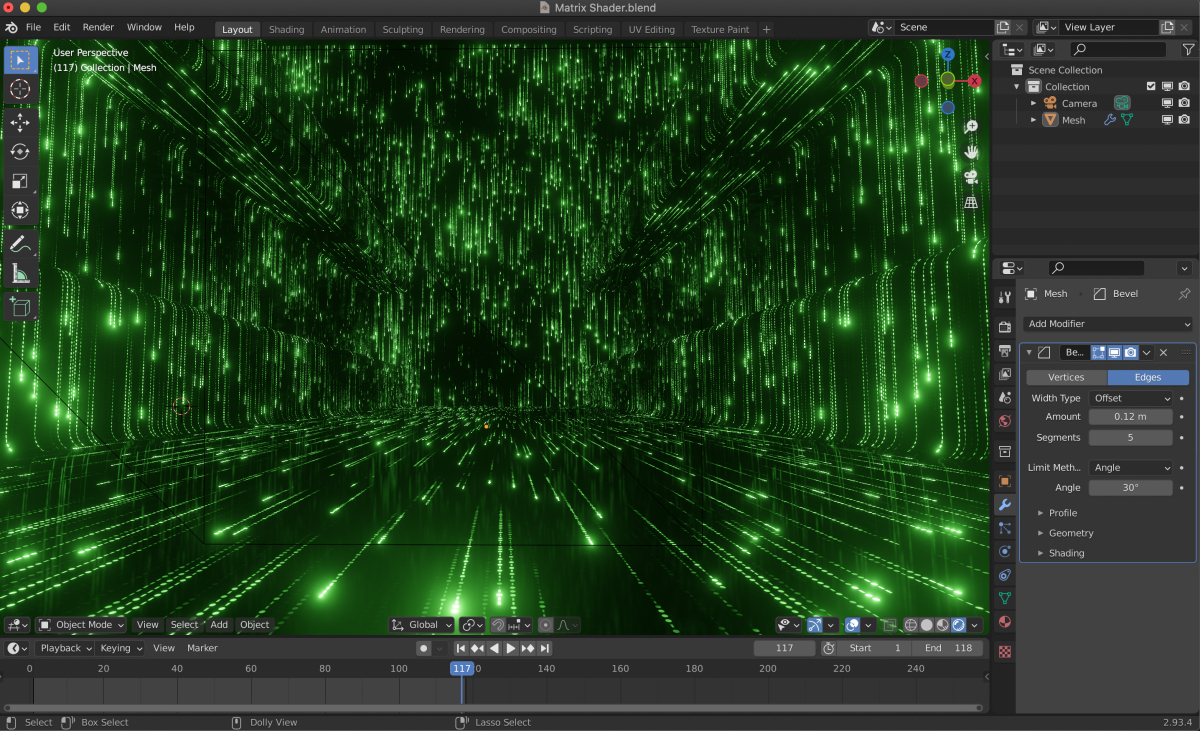
Task: Select the Measure tool
Action: [20, 273]
